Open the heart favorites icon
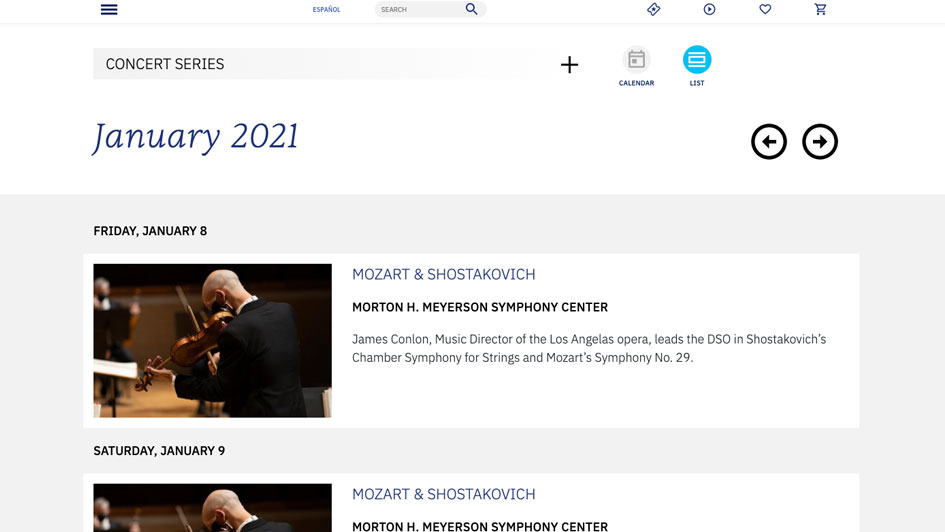The image size is (945, 532). 765,9
